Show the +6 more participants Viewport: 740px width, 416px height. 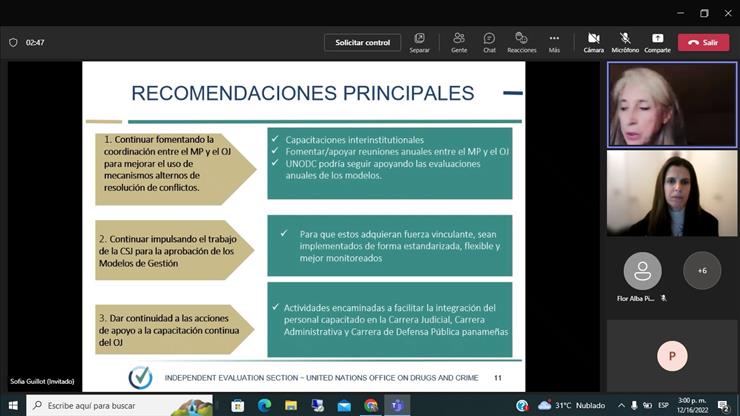pyautogui.click(x=702, y=271)
